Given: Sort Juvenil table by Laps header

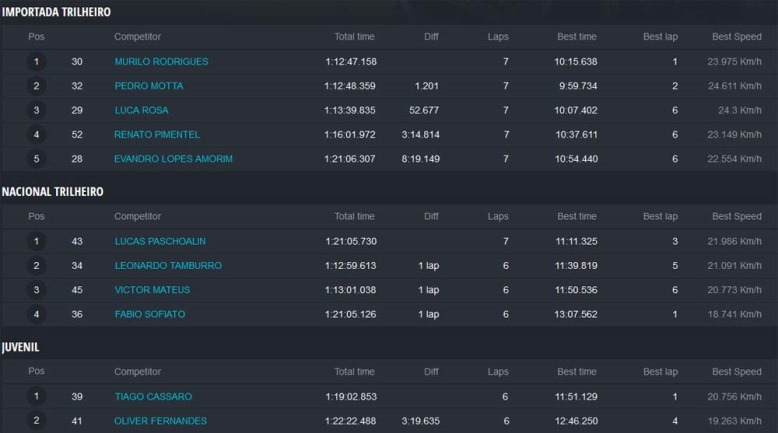Looking at the screenshot, I should click(x=498, y=371).
